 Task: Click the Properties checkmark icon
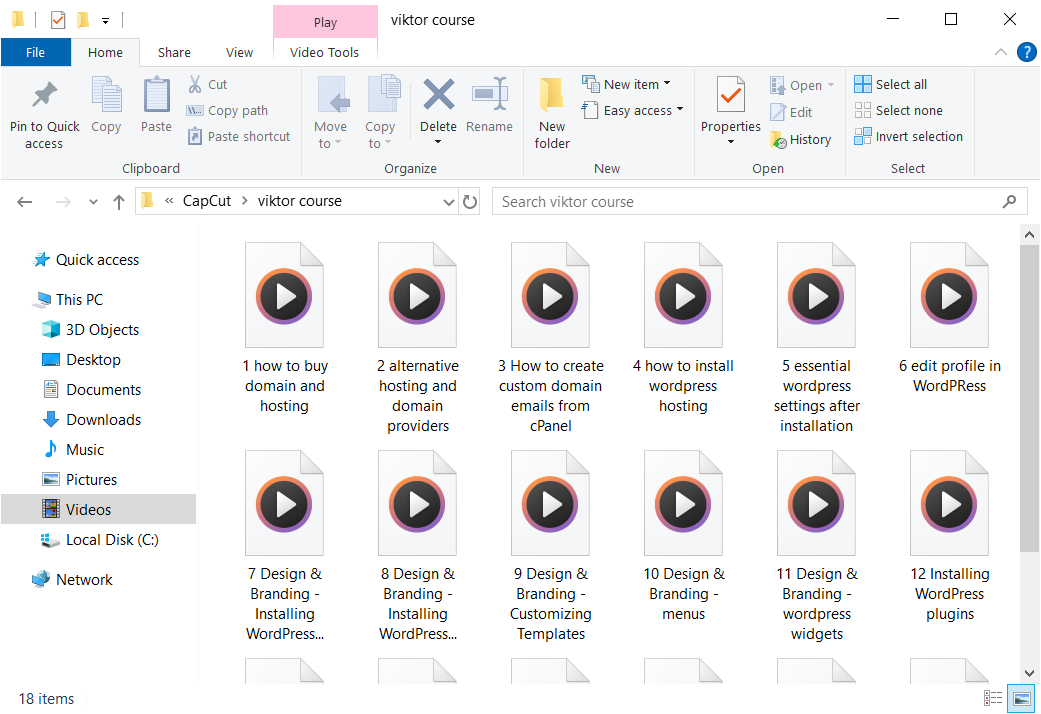coord(730,95)
